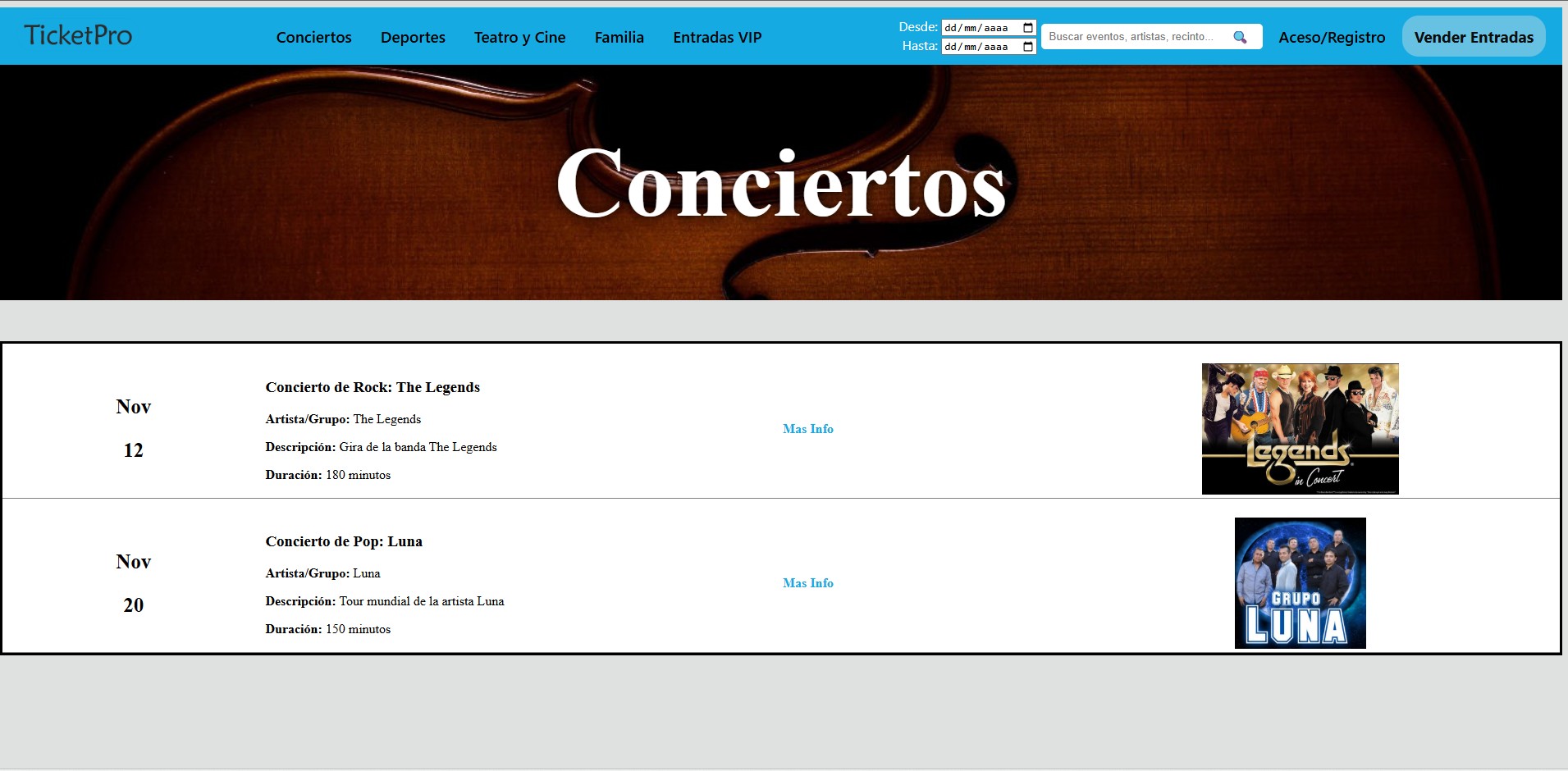Viewport: 1568px width, 771px height.
Task: Go to the Deportes section
Action: pyautogui.click(x=413, y=37)
